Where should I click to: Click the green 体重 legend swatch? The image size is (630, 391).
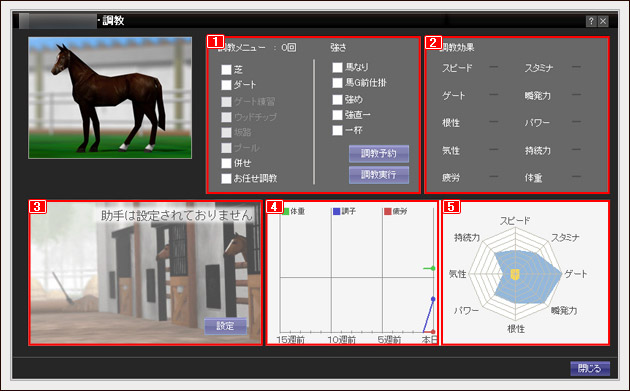(286, 211)
